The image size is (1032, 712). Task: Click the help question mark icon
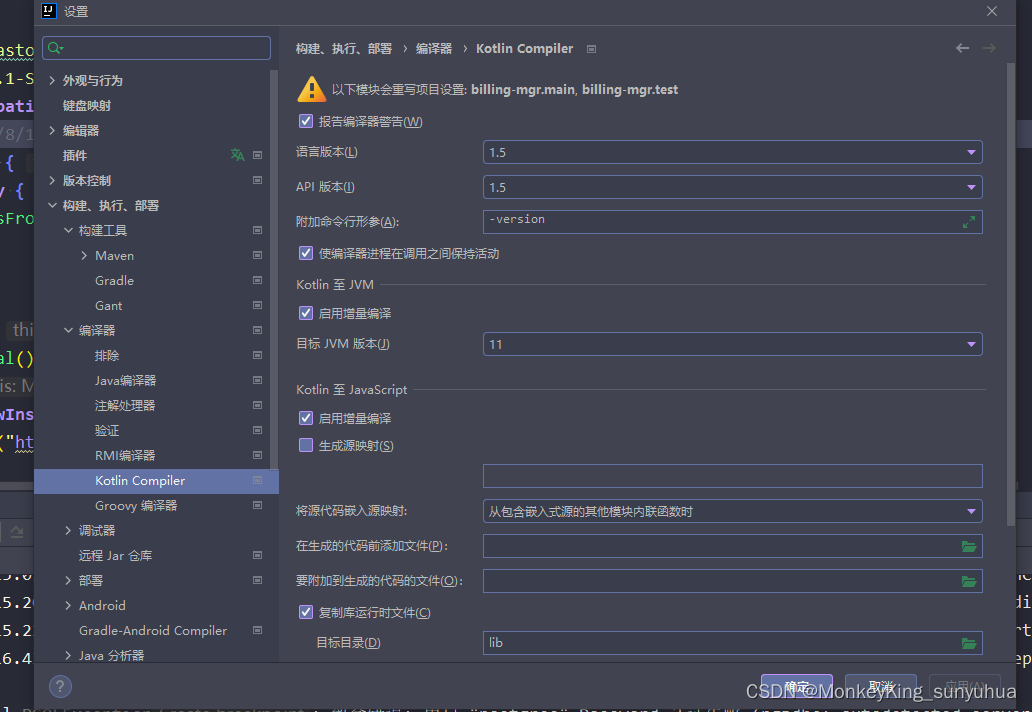[59, 687]
